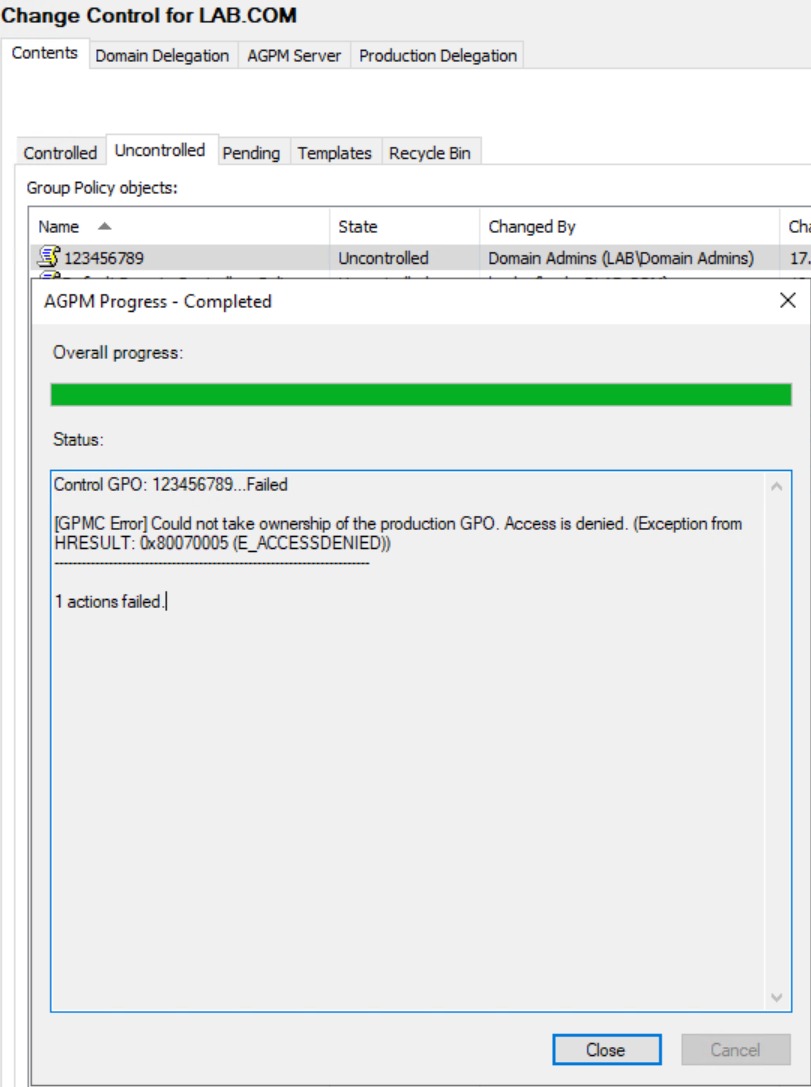Select the Production Delegation tab

(x=438, y=56)
